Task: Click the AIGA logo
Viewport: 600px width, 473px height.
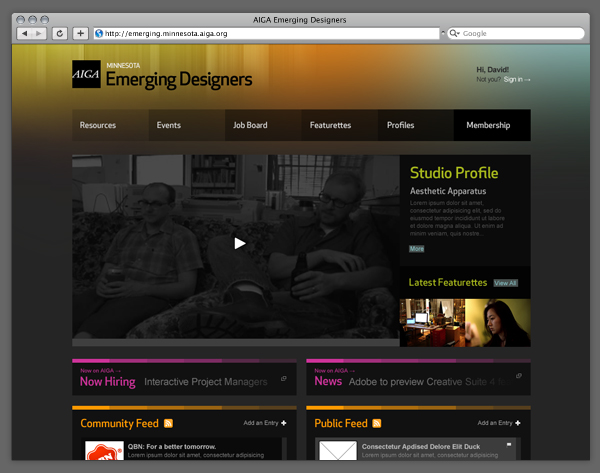Action: [86, 74]
